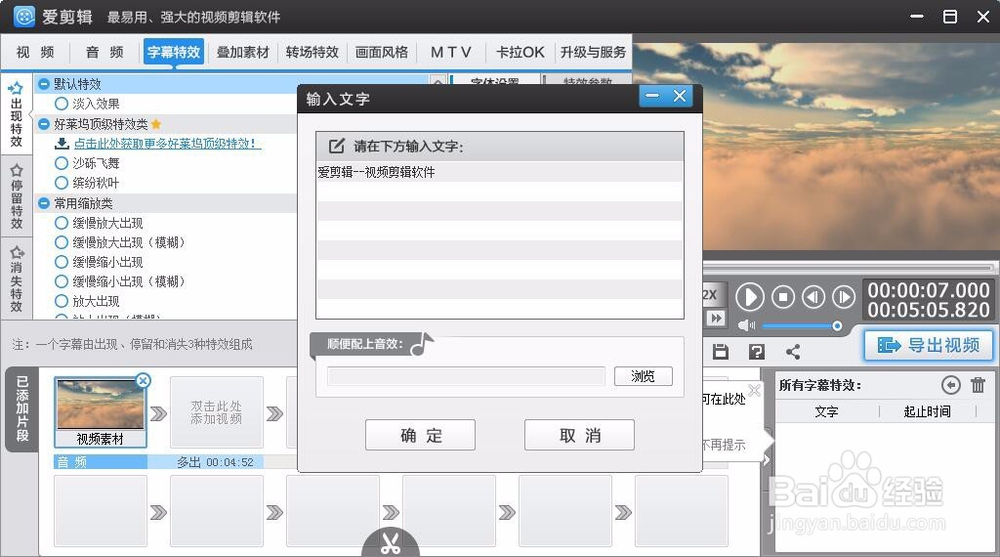Step back one frame in preview

[x=813, y=297]
